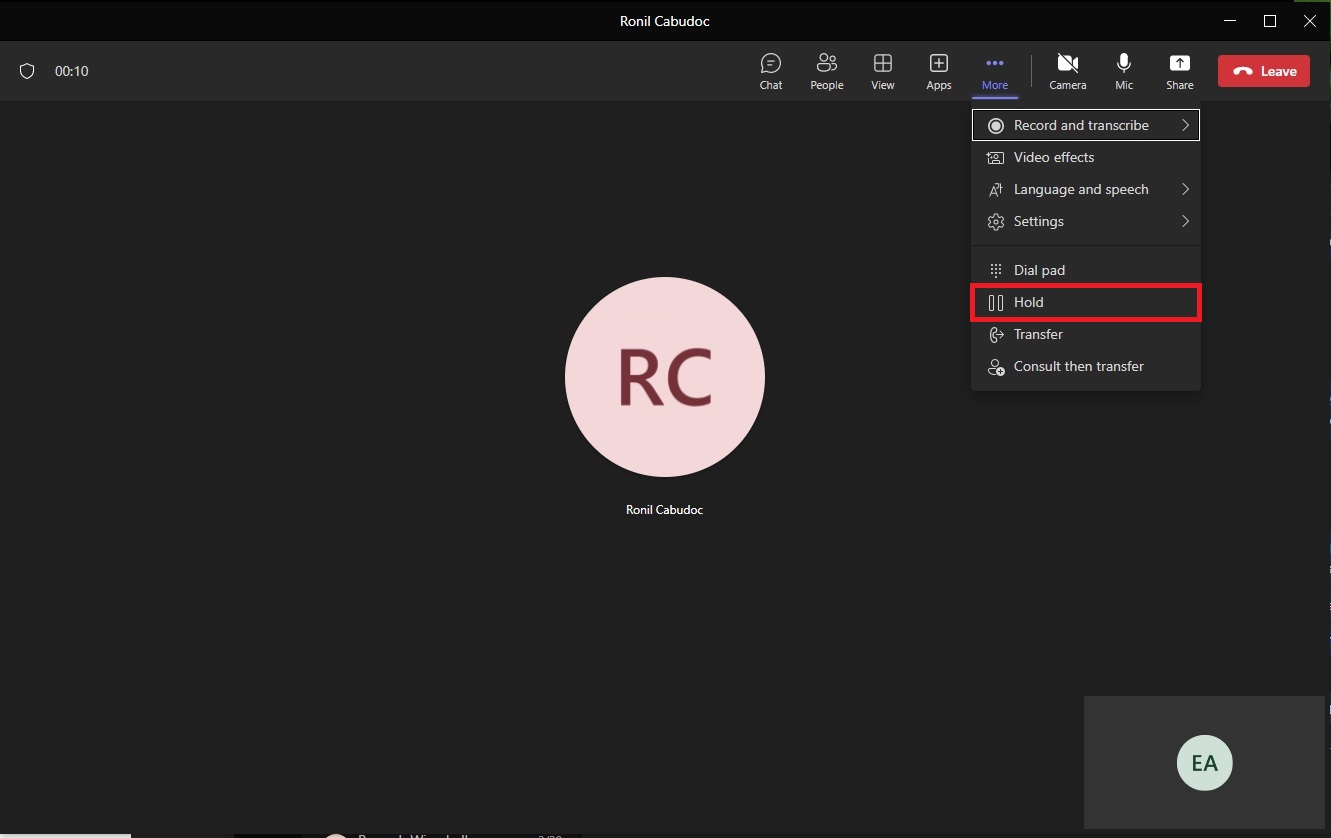This screenshot has height=838, width=1331.
Task: Expand the Settings submenu
Action: [1038, 221]
